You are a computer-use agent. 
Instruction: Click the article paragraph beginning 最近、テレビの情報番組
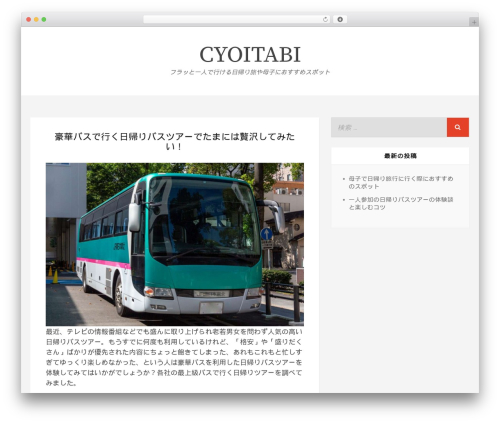pos(174,357)
